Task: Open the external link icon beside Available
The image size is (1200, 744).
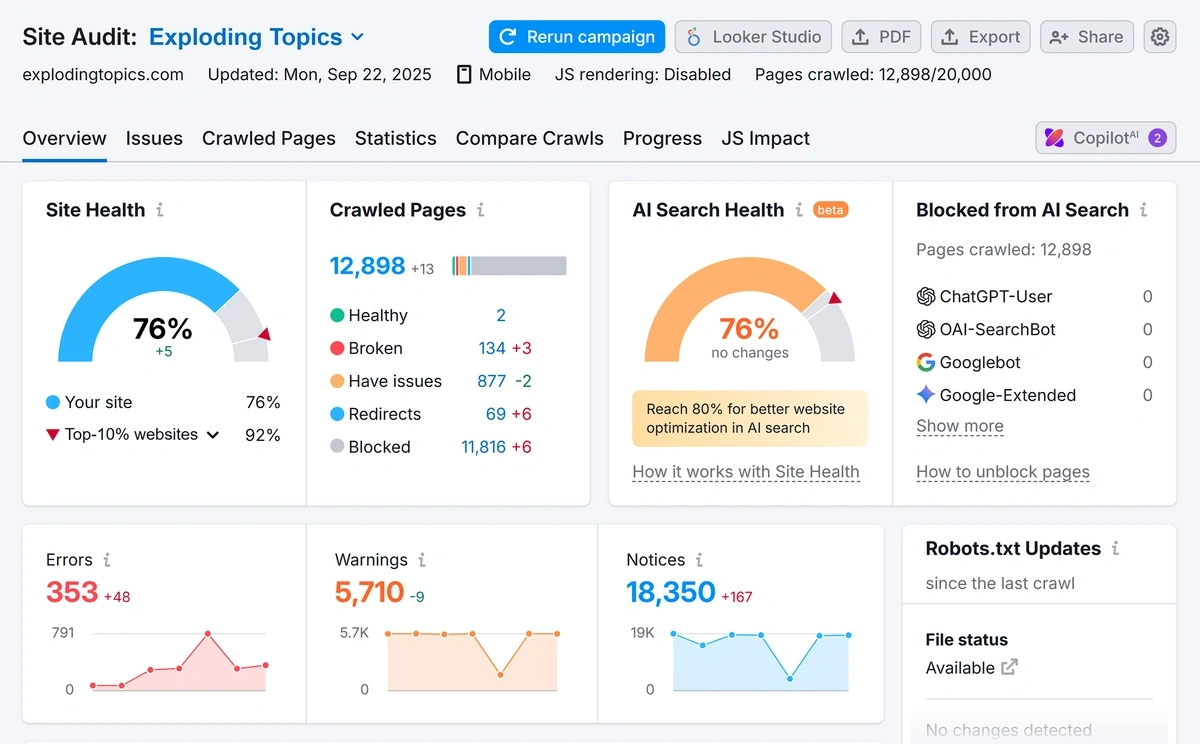Action: (x=1009, y=667)
